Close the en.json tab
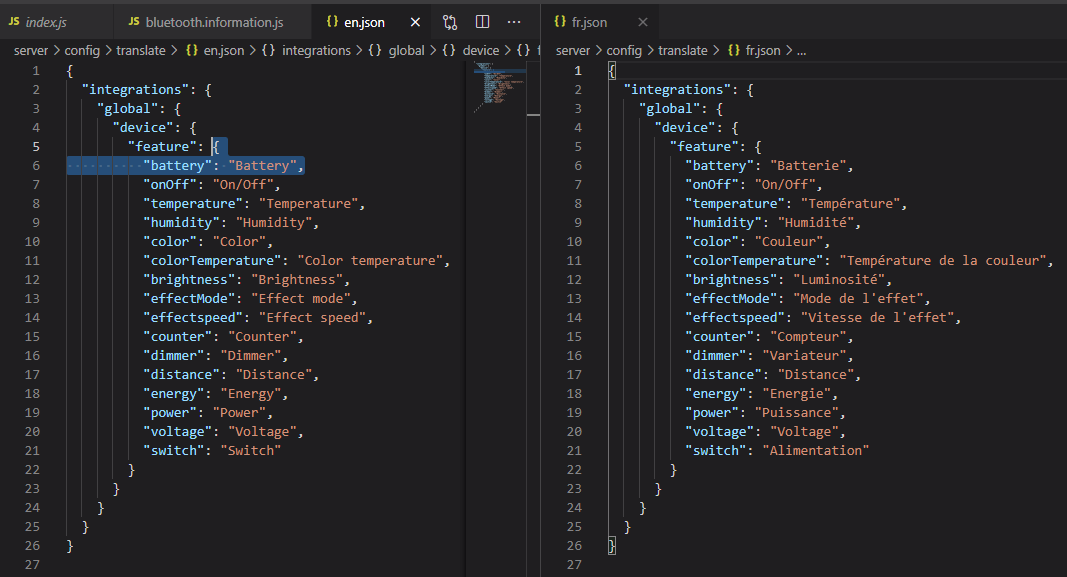The image size is (1067, 577). [x=415, y=22]
